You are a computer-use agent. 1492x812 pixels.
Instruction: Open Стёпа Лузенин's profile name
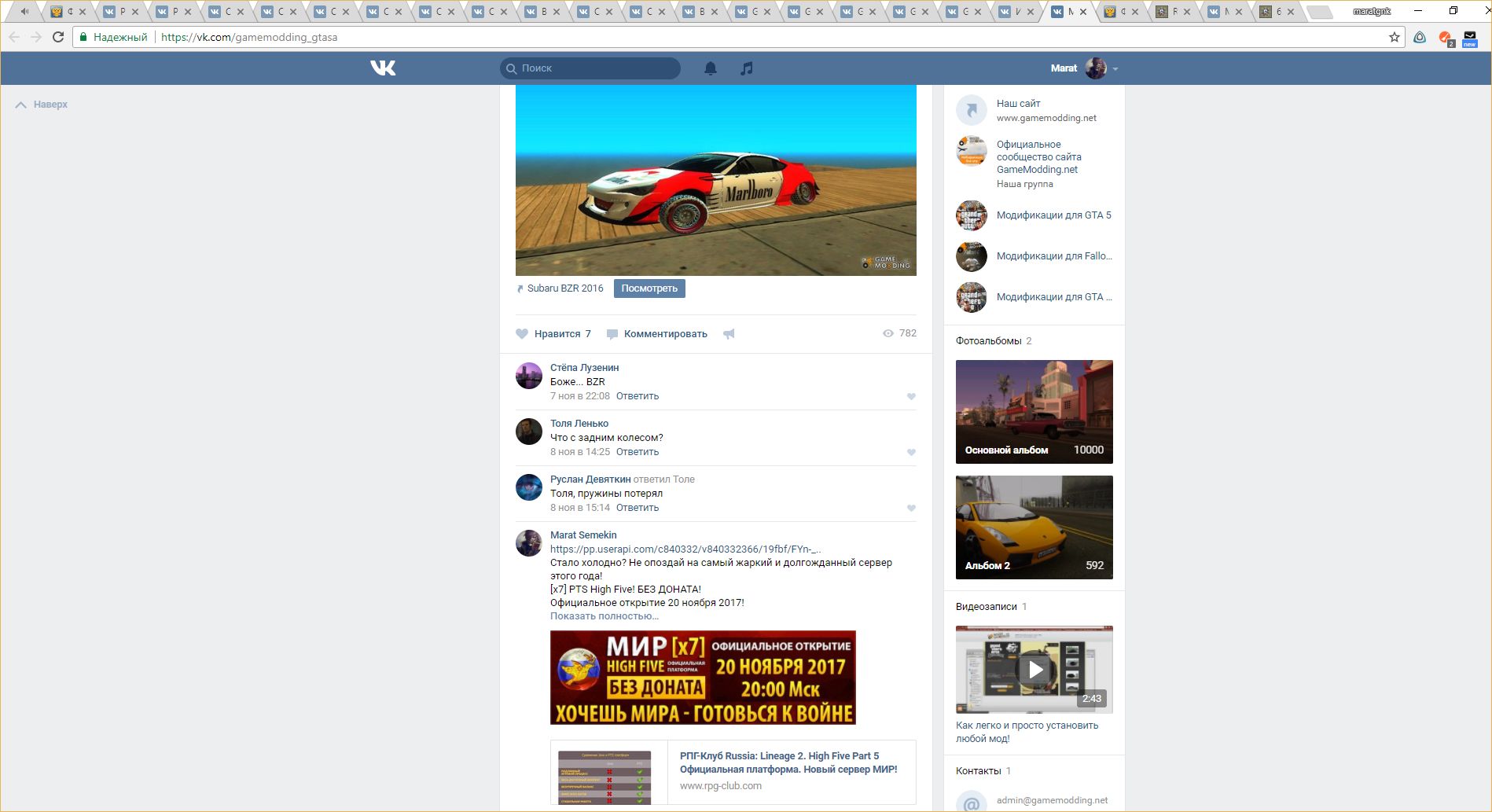coord(584,368)
